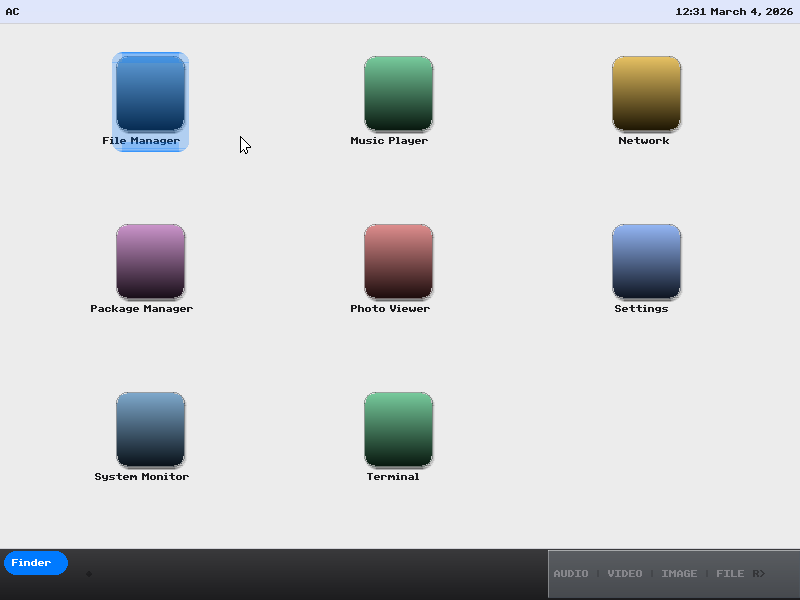Viewport: 800px width, 600px height.
Task: Click the small diamond marker on the taskbar
Action: (89, 573)
